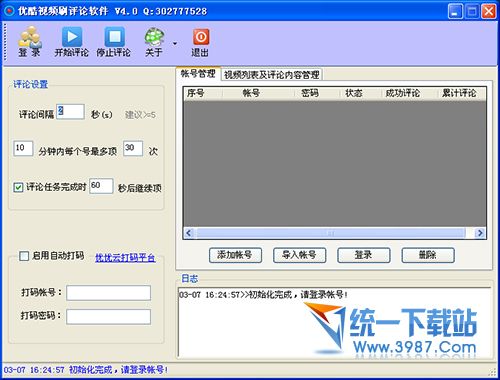
Task: Click 登录 button below account table
Action: click(x=363, y=255)
